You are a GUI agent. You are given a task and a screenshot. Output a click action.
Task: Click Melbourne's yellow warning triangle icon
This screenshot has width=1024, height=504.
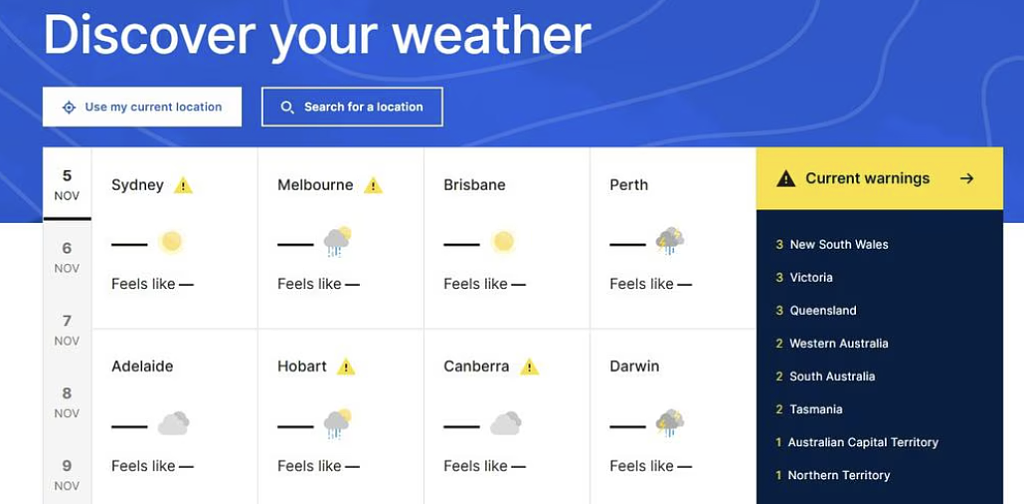pos(373,185)
